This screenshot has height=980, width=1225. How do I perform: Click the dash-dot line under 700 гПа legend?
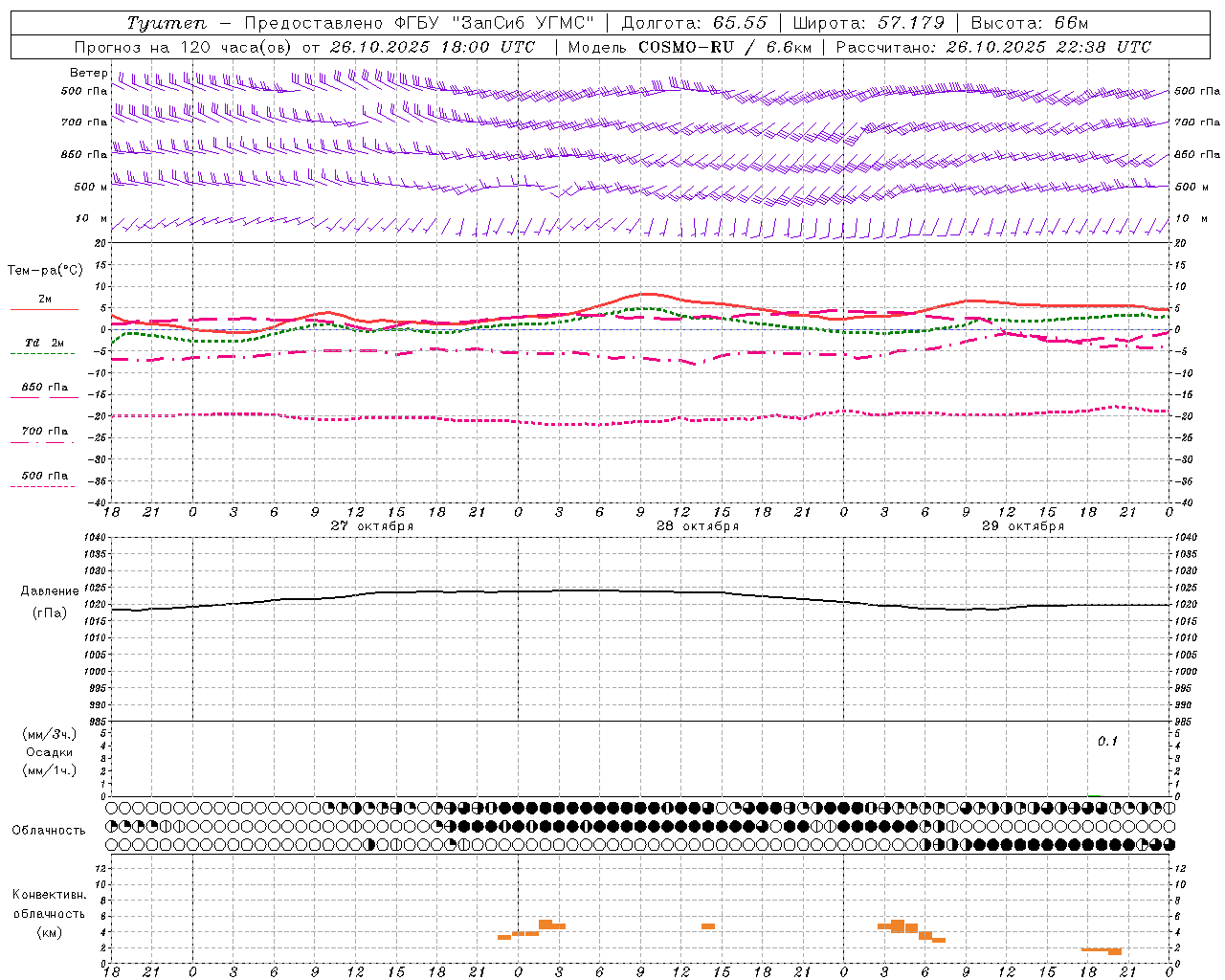click(42, 442)
